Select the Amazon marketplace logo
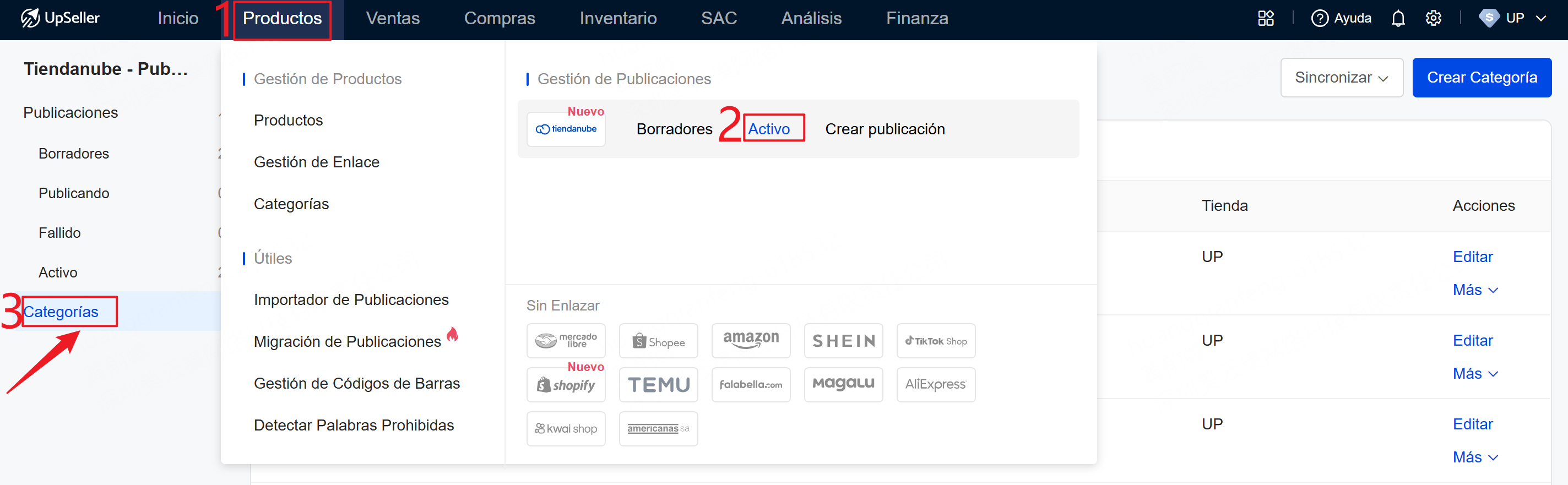 (751, 341)
